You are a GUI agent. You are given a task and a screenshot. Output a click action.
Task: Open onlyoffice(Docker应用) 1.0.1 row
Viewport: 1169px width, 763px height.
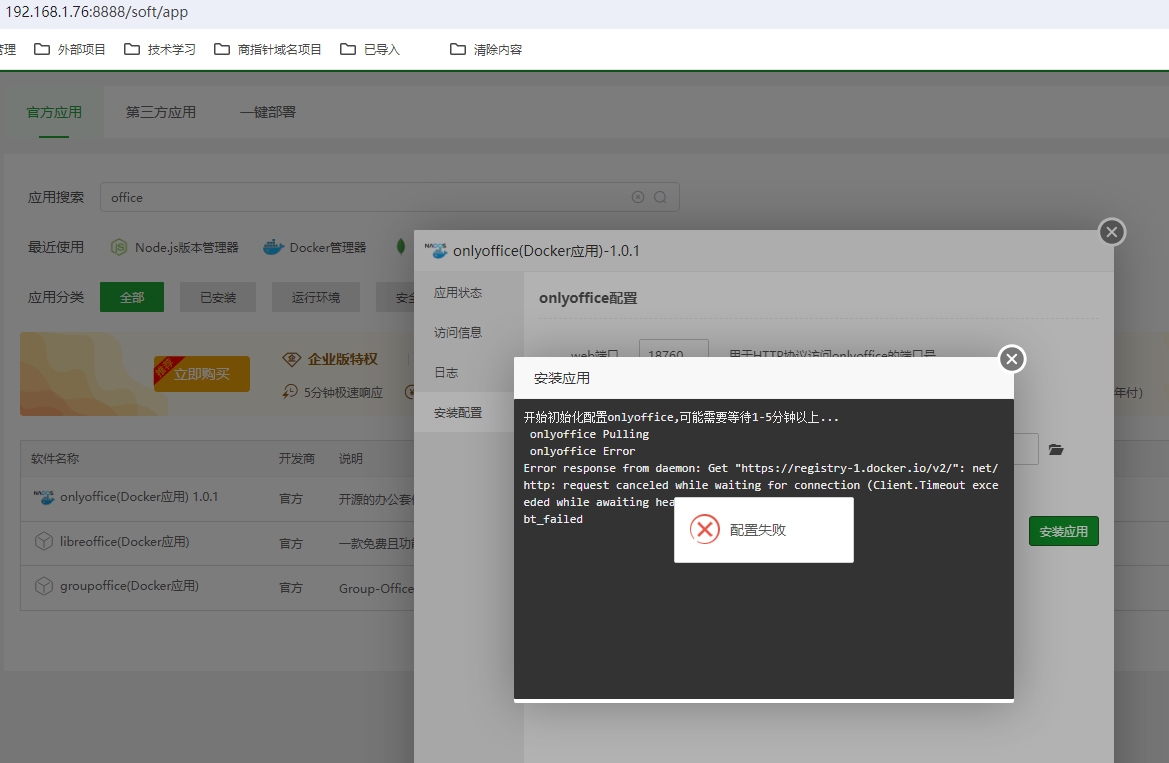(x=139, y=497)
